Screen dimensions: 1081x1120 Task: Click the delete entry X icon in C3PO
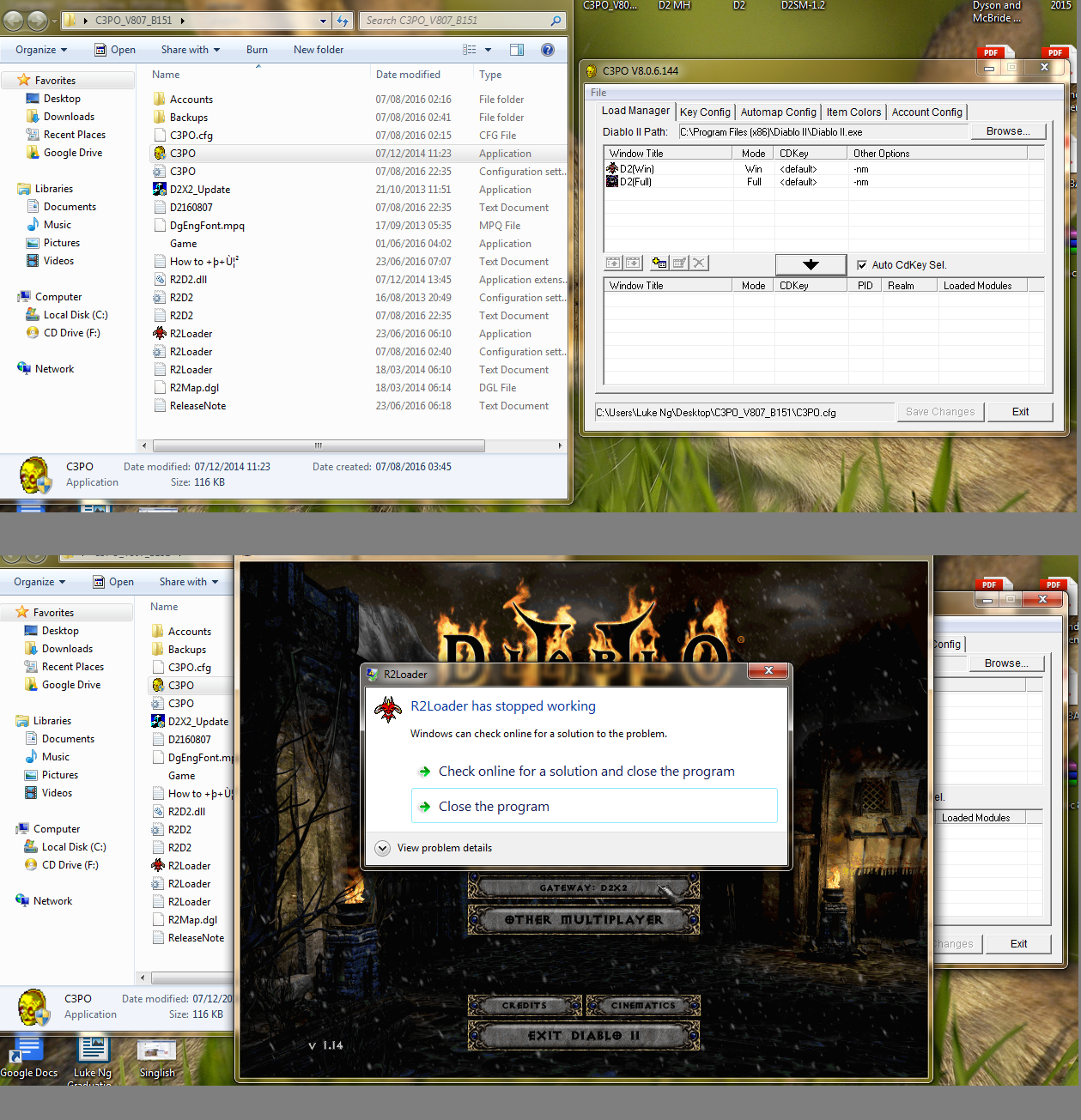(699, 263)
